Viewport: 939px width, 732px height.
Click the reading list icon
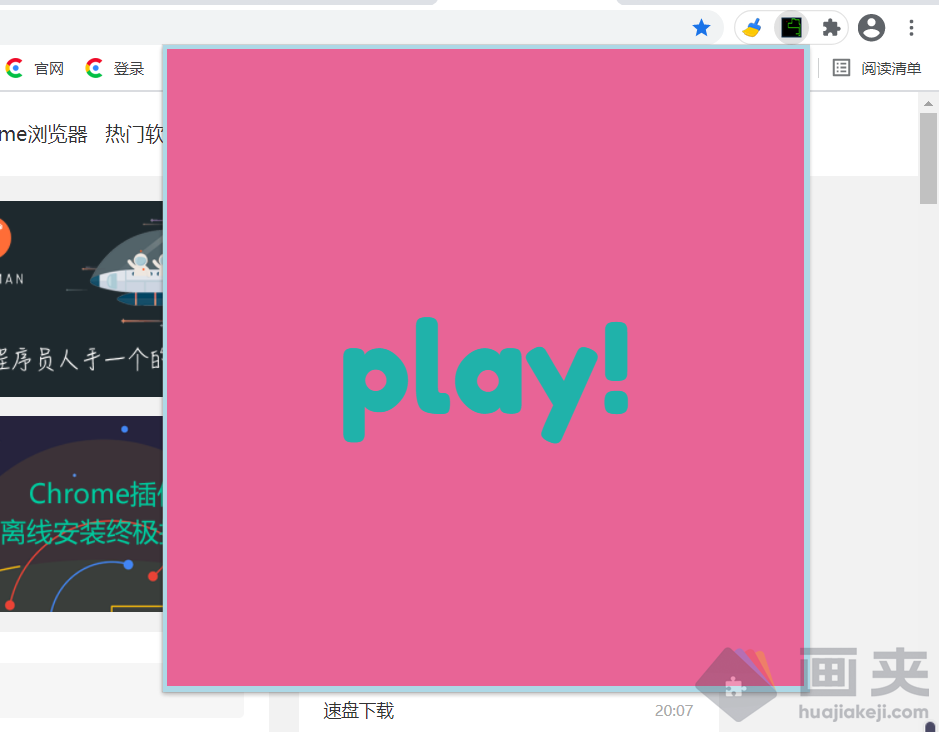click(x=842, y=68)
